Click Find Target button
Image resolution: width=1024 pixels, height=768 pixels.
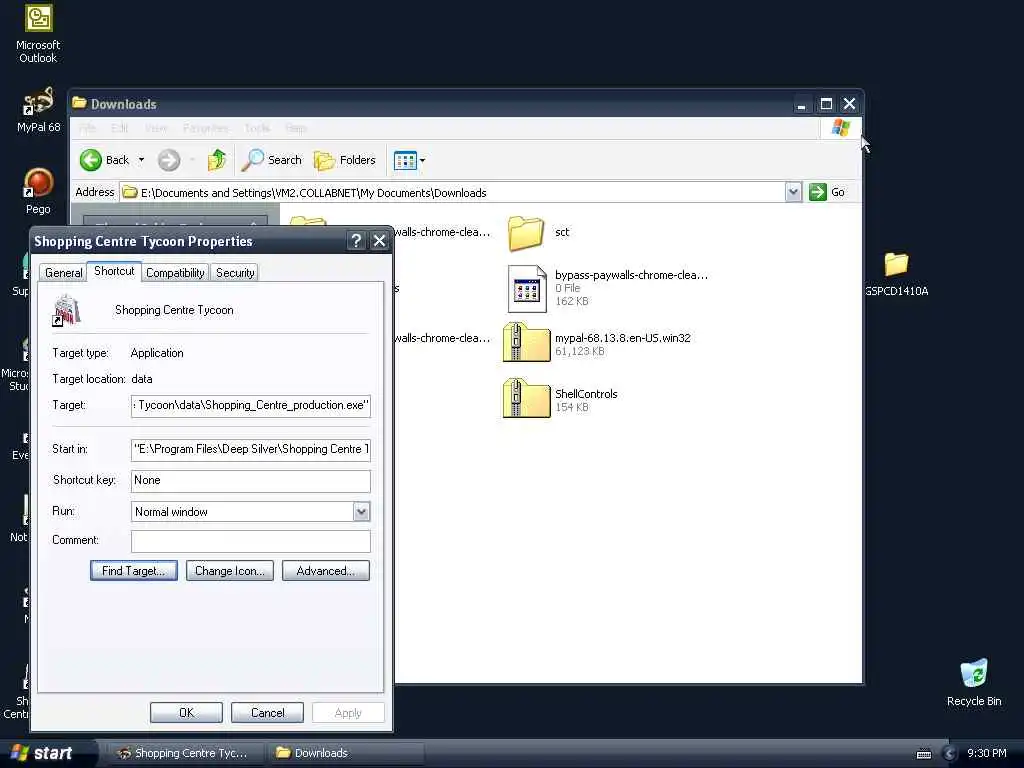pyautogui.click(x=134, y=571)
